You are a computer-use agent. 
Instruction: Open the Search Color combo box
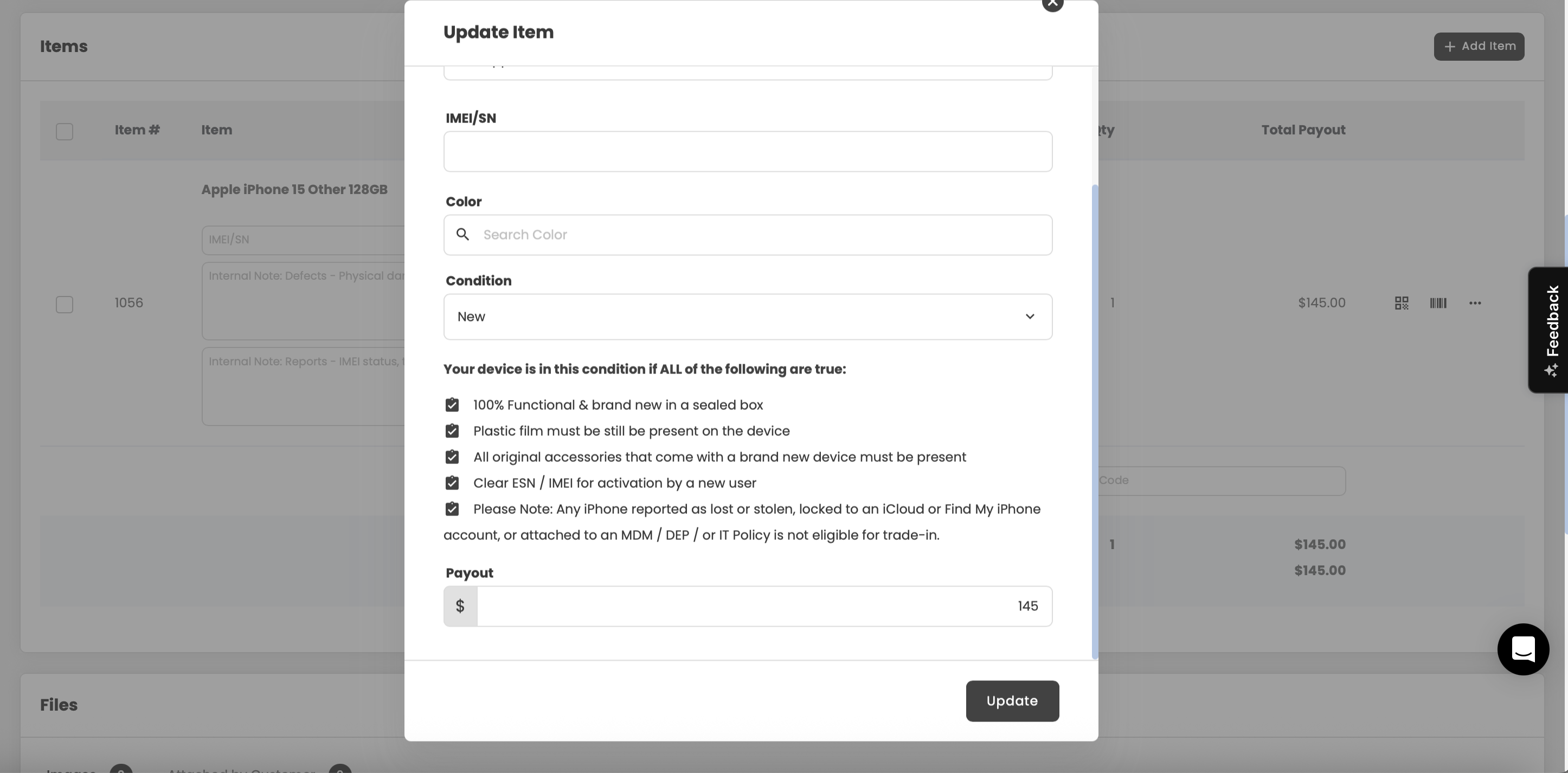748,235
